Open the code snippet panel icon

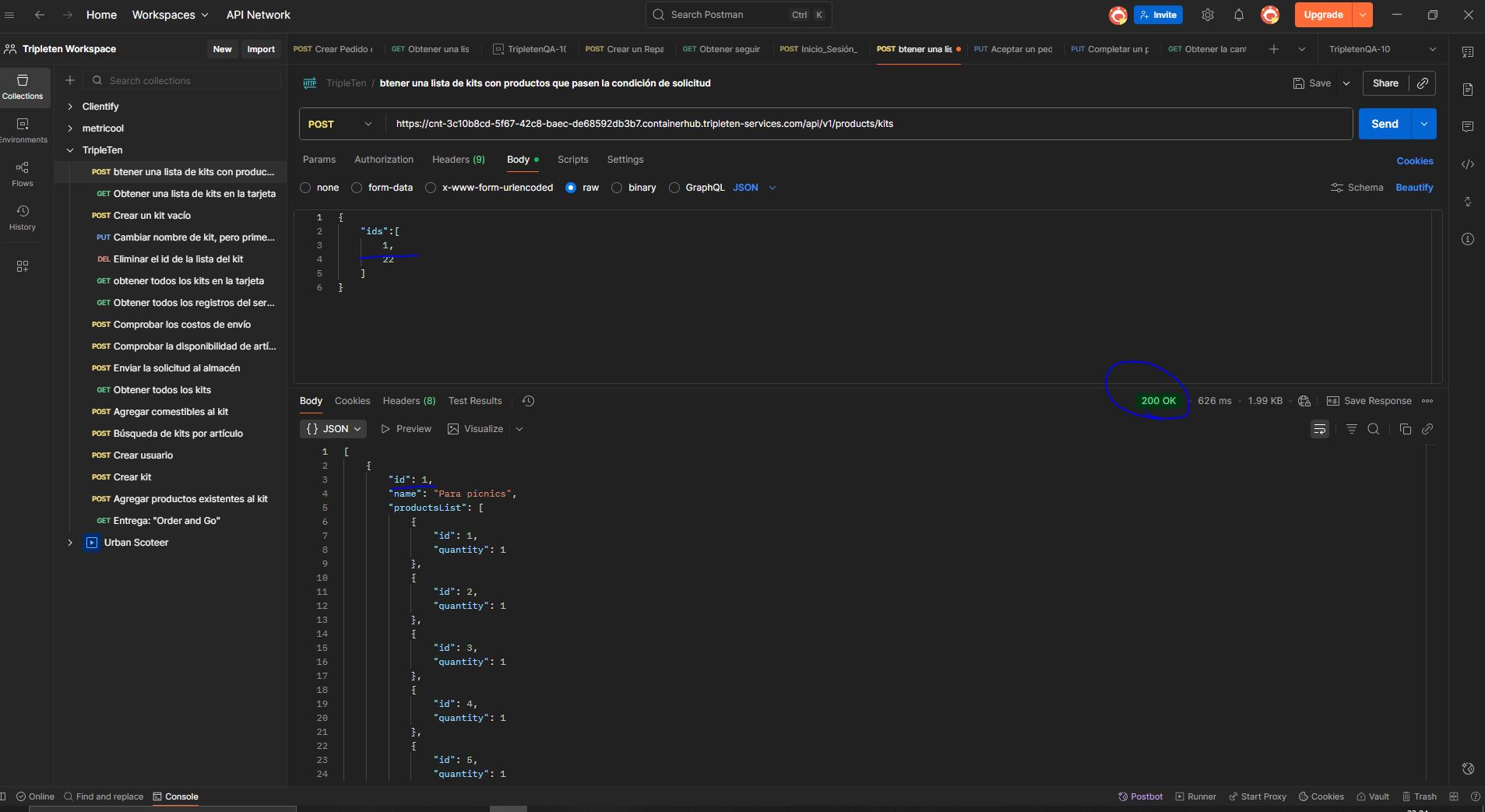pyautogui.click(x=1467, y=164)
